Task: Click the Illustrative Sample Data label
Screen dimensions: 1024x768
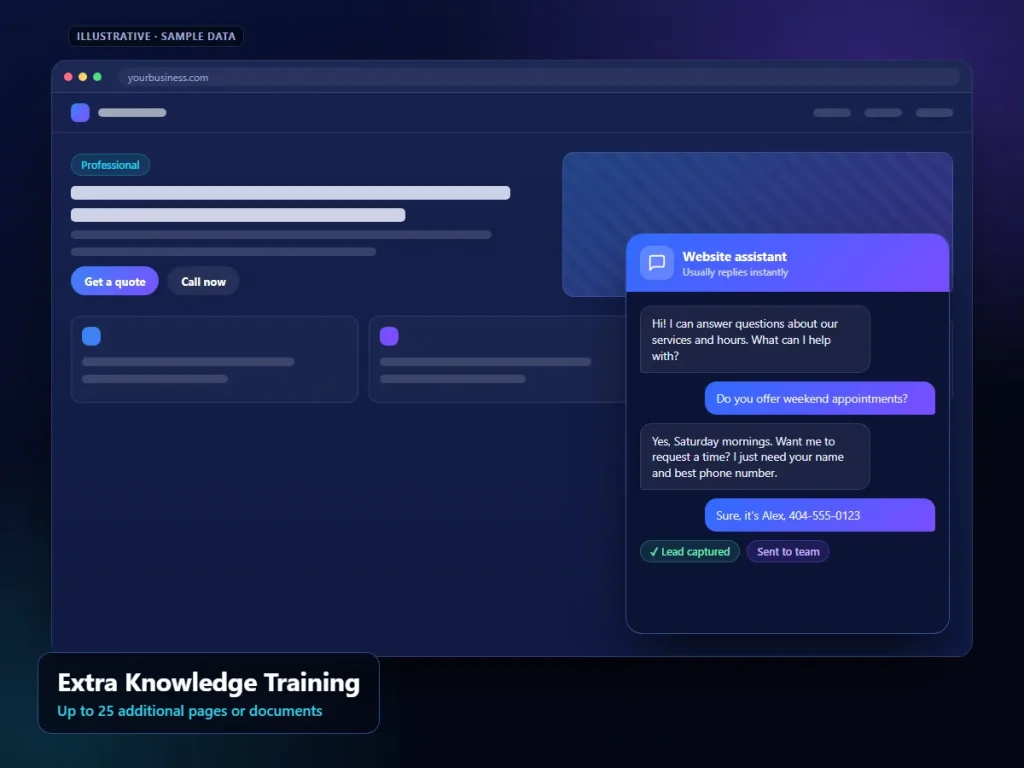Action: (156, 37)
